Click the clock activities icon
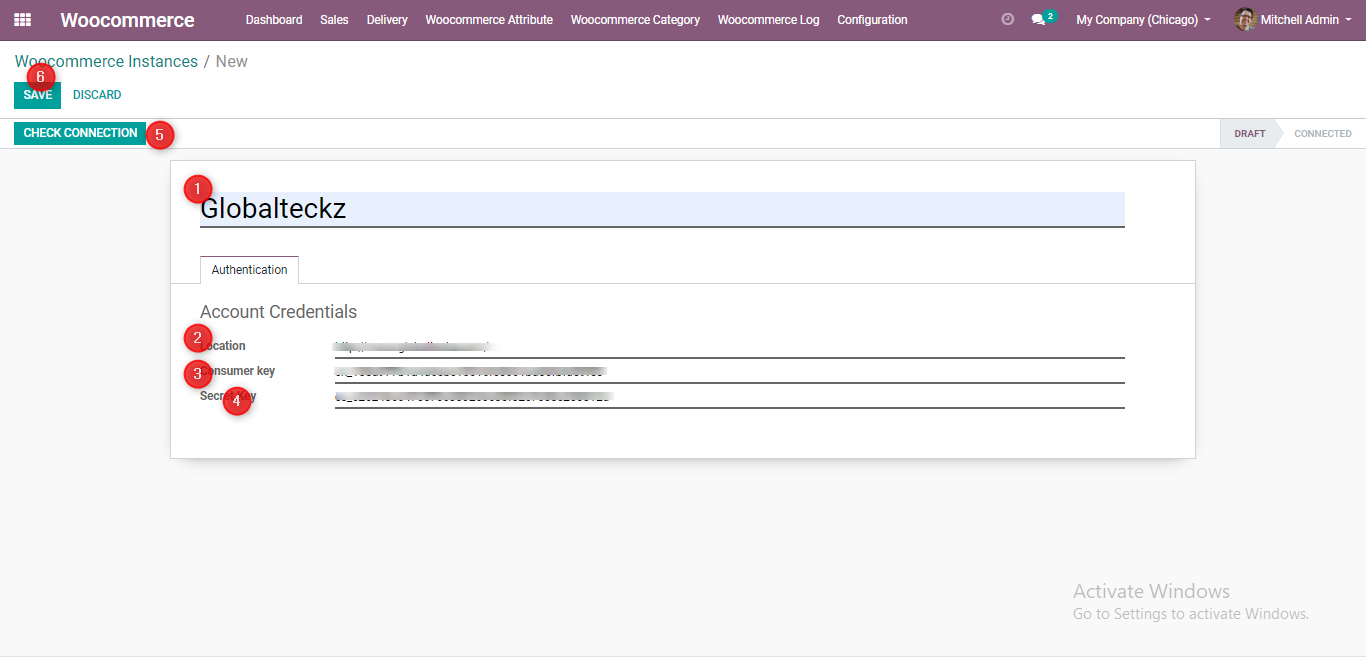 (x=1007, y=20)
